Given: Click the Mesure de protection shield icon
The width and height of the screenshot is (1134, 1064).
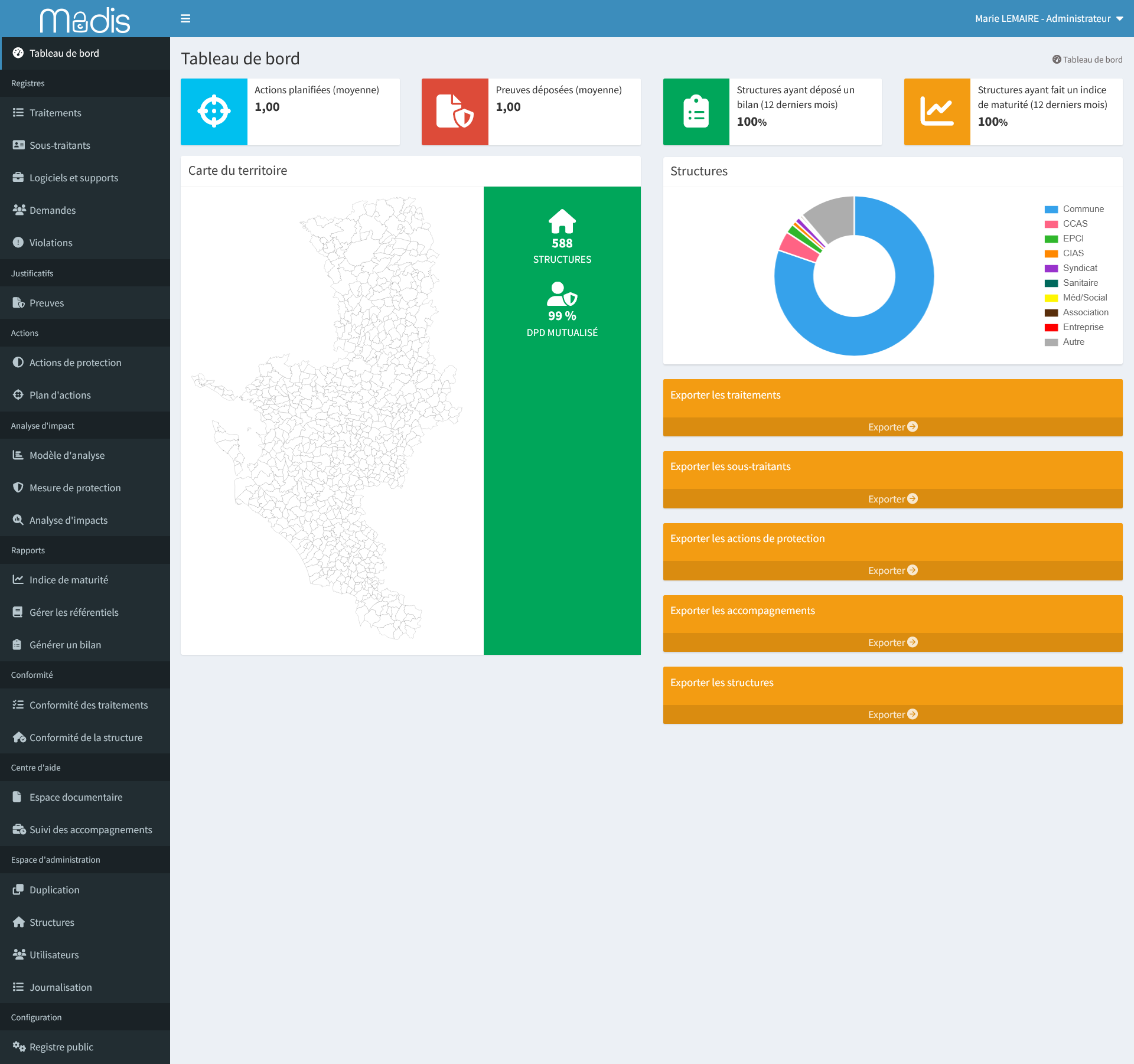Looking at the screenshot, I should [x=18, y=487].
